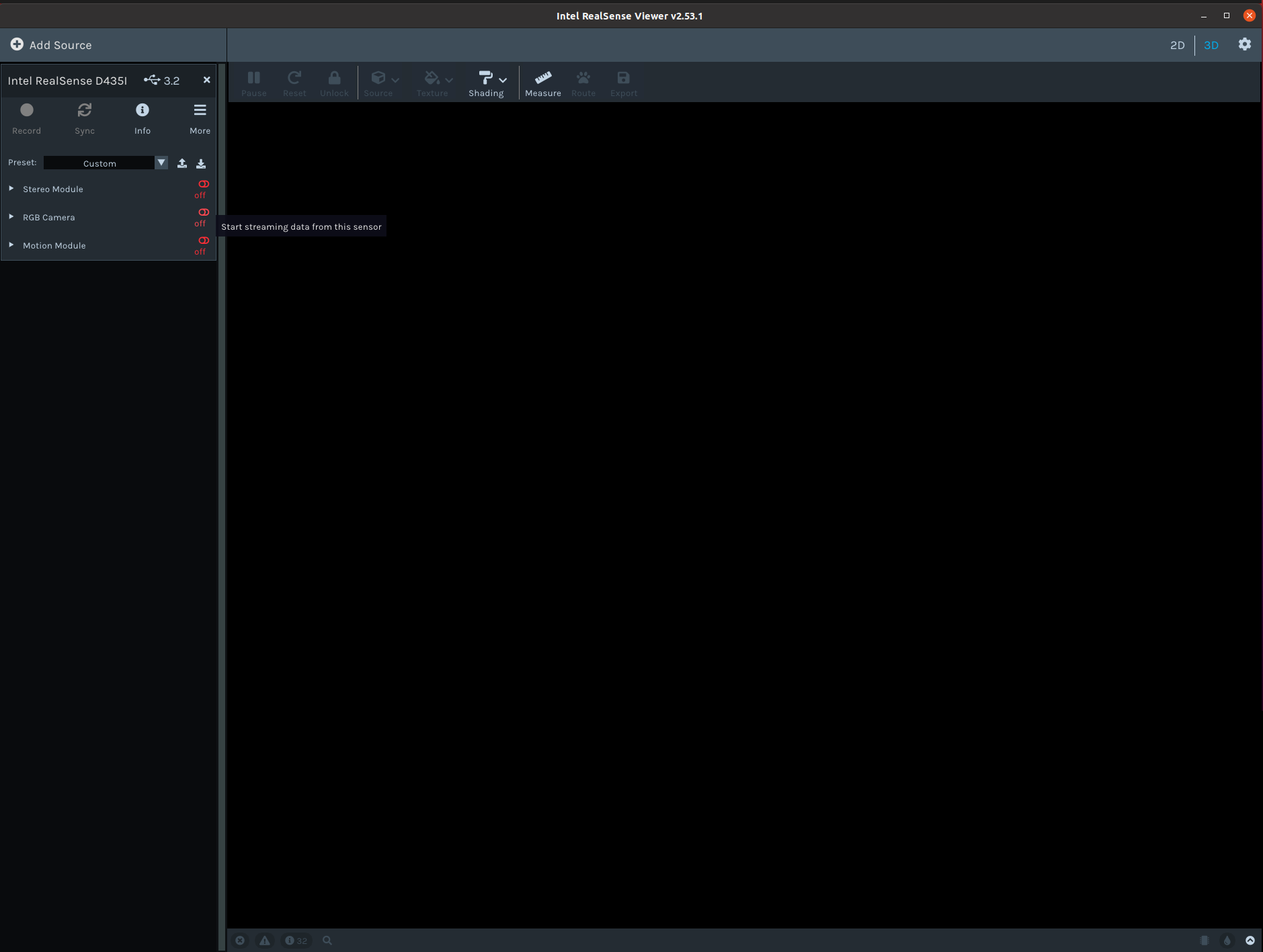Switch to the 2D view tab

[x=1178, y=44]
